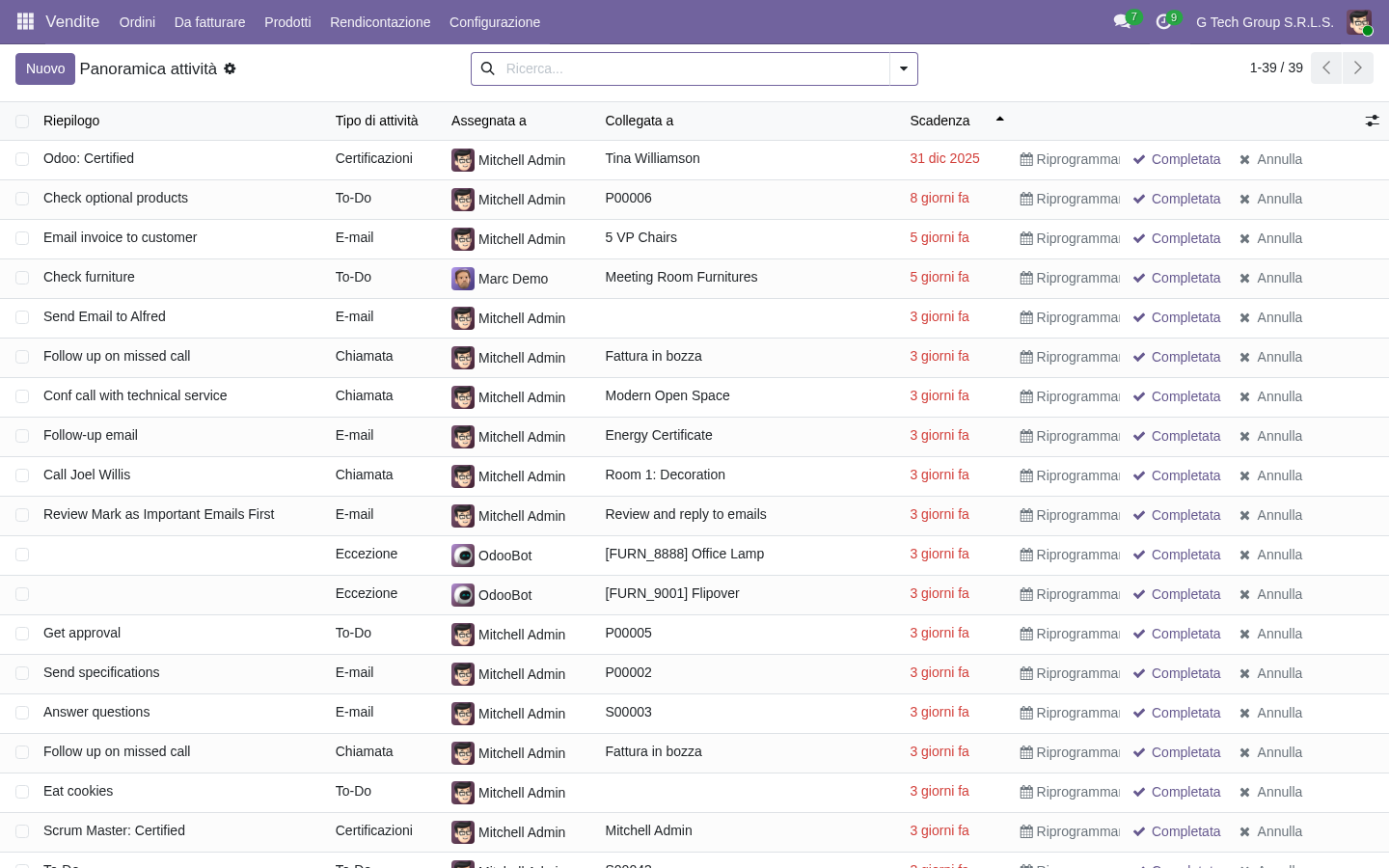This screenshot has height=868, width=1389.
Task: Open the Da fatturare menu
Action: pyautogui.click(x=209, y=22)
